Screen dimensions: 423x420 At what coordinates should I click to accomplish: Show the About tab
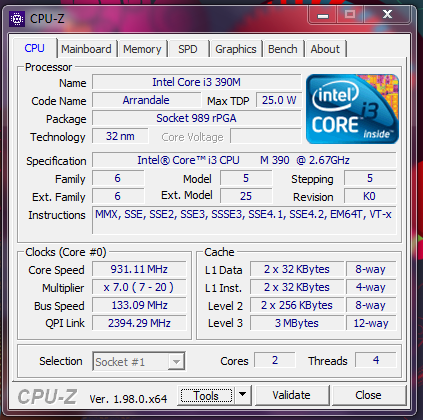325,49
